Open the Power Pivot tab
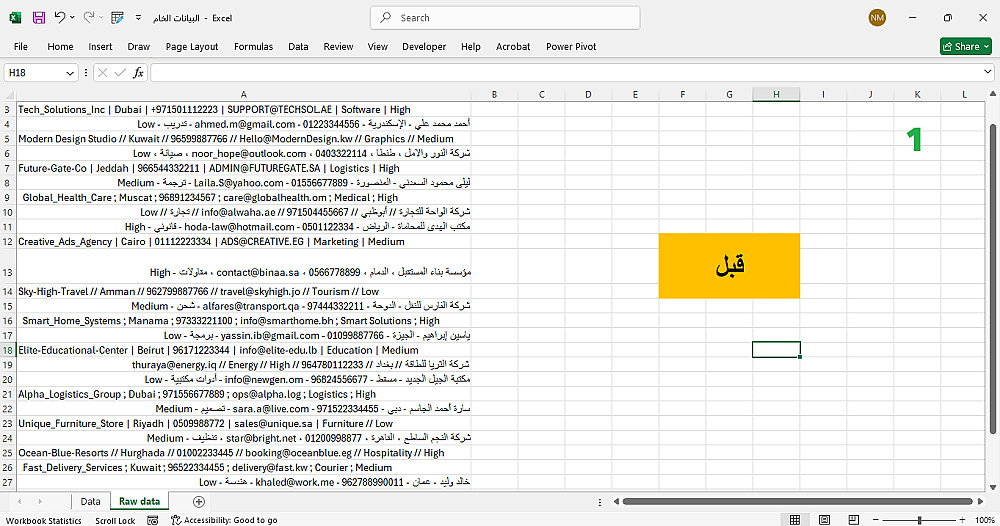Image resolution: width=1000 pixels, height=526 pixels. 571,47
